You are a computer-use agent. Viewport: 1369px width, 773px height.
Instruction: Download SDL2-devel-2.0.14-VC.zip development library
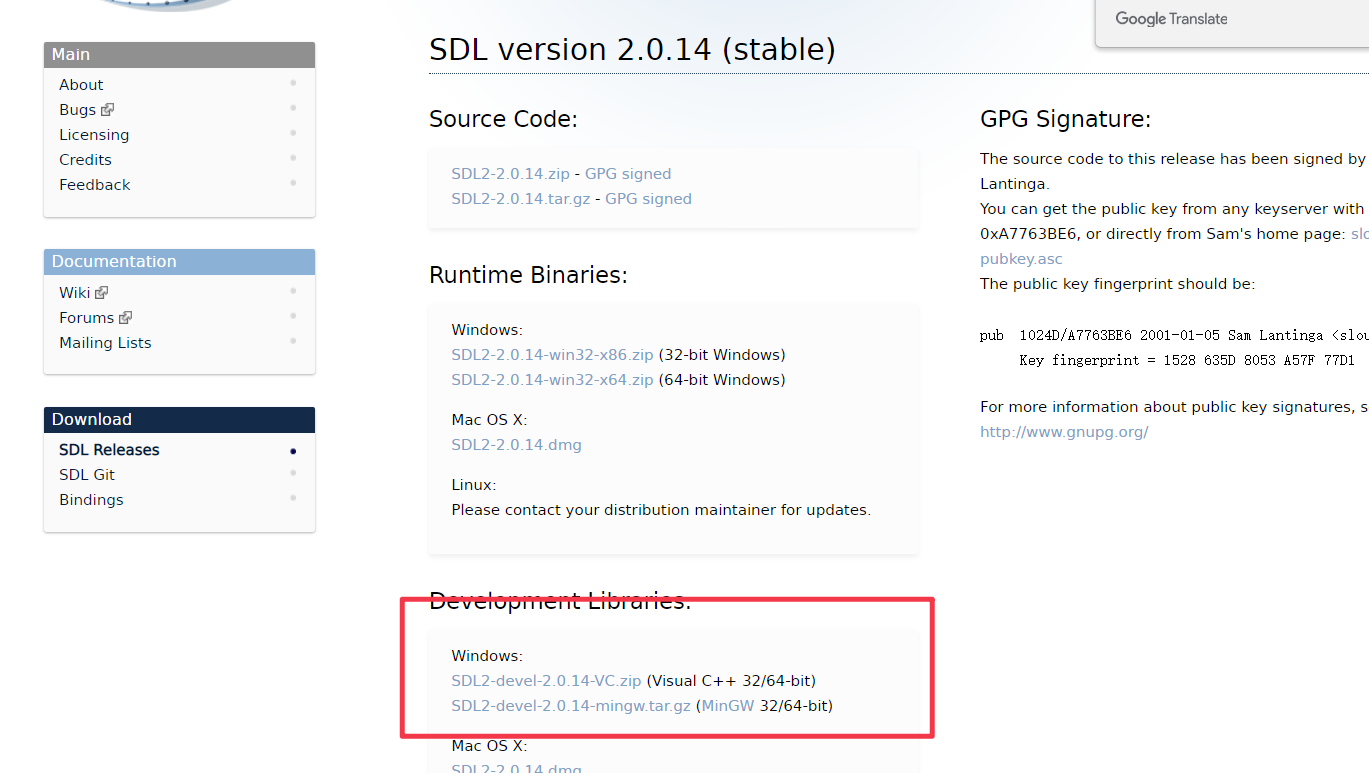[x=546, y=680]
